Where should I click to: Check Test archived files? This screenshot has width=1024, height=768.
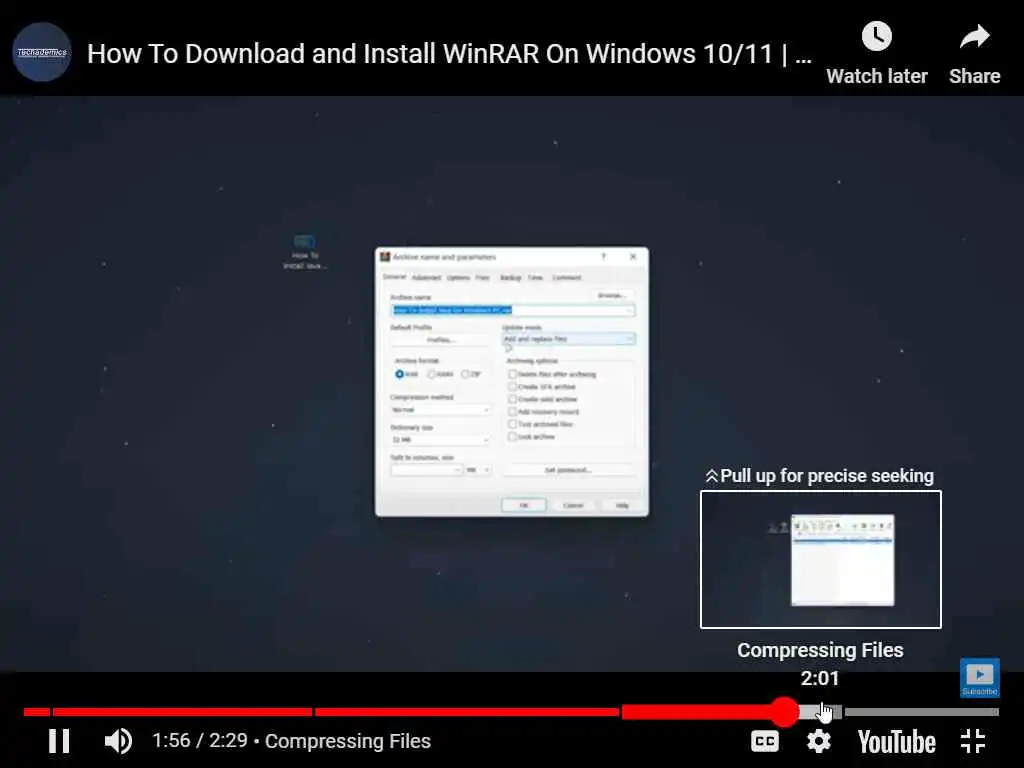(x=513, y=424)
